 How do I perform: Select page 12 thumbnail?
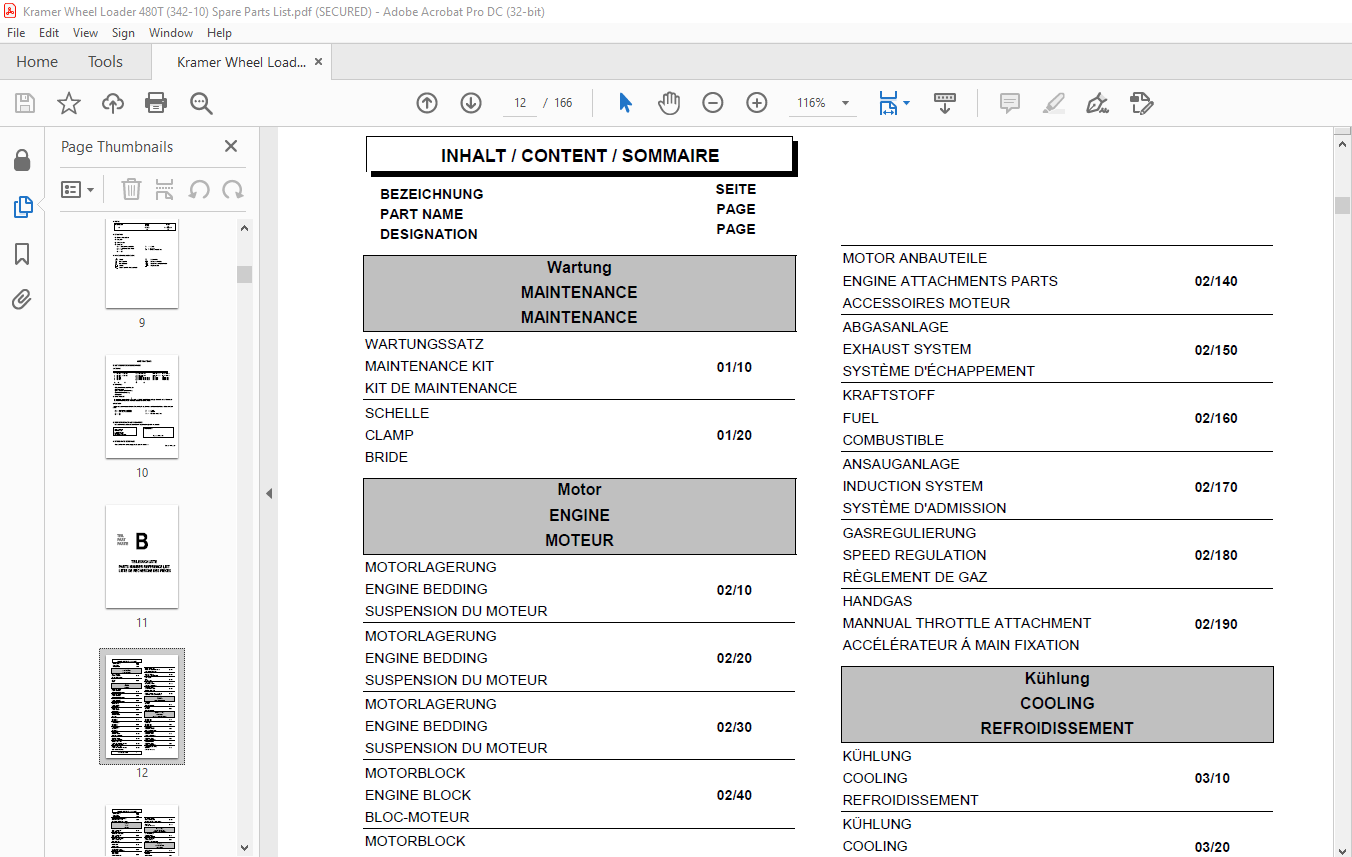point(142,706)
